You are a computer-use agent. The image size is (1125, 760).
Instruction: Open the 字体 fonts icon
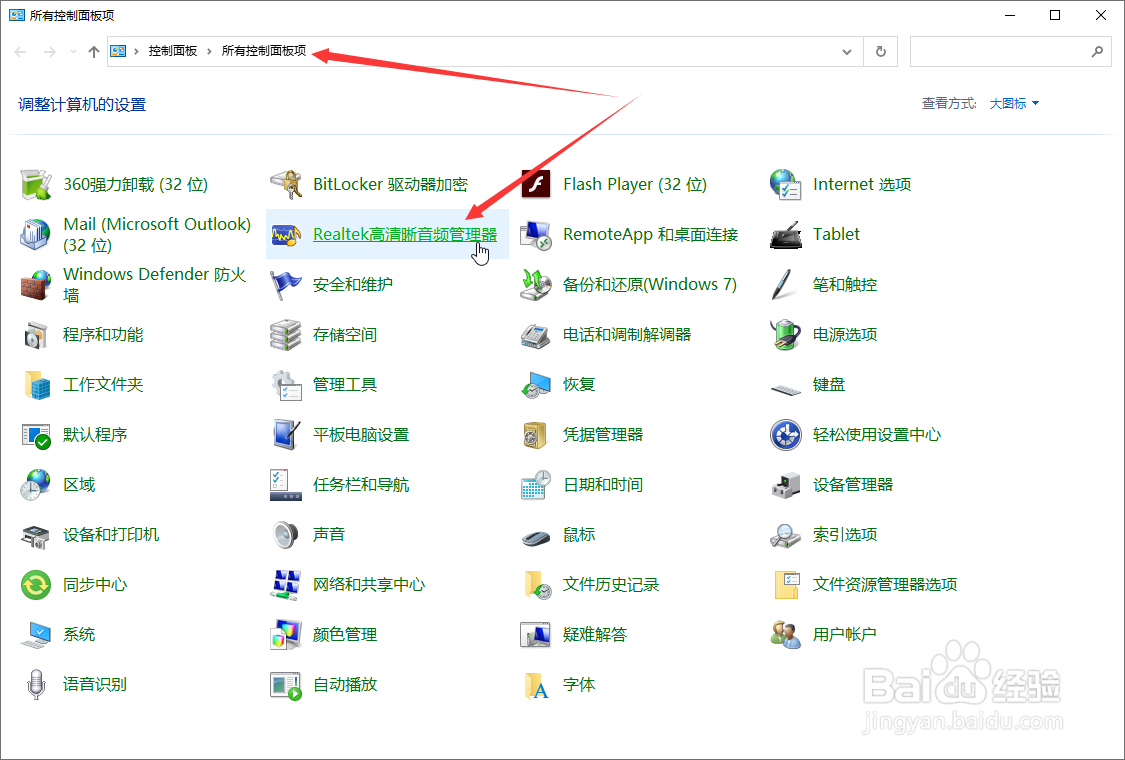point(535,685)
